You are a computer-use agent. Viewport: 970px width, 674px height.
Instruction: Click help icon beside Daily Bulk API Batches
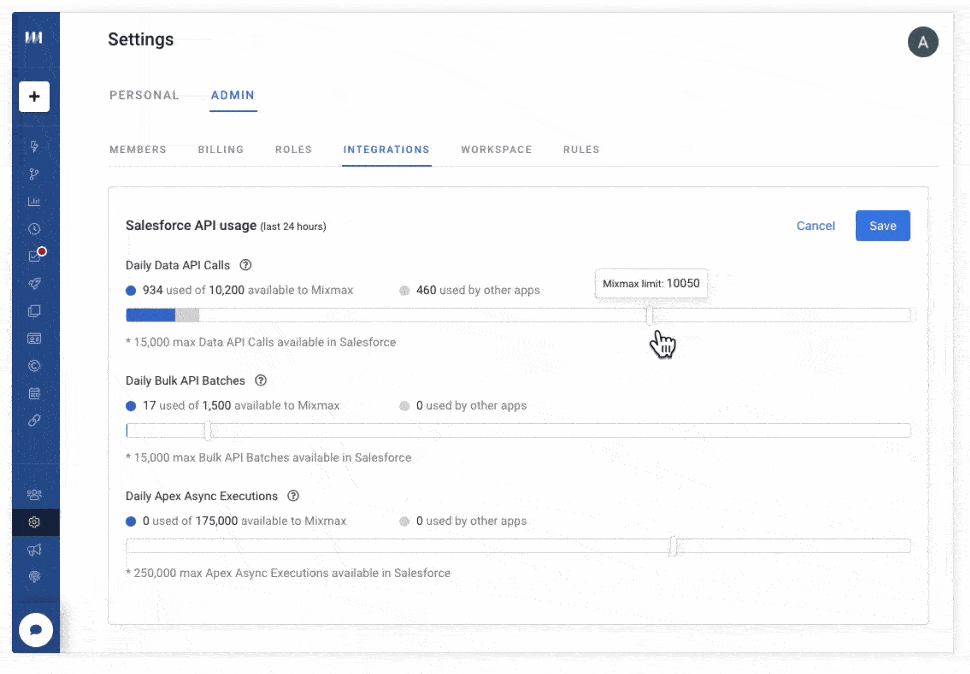point(261,380)
